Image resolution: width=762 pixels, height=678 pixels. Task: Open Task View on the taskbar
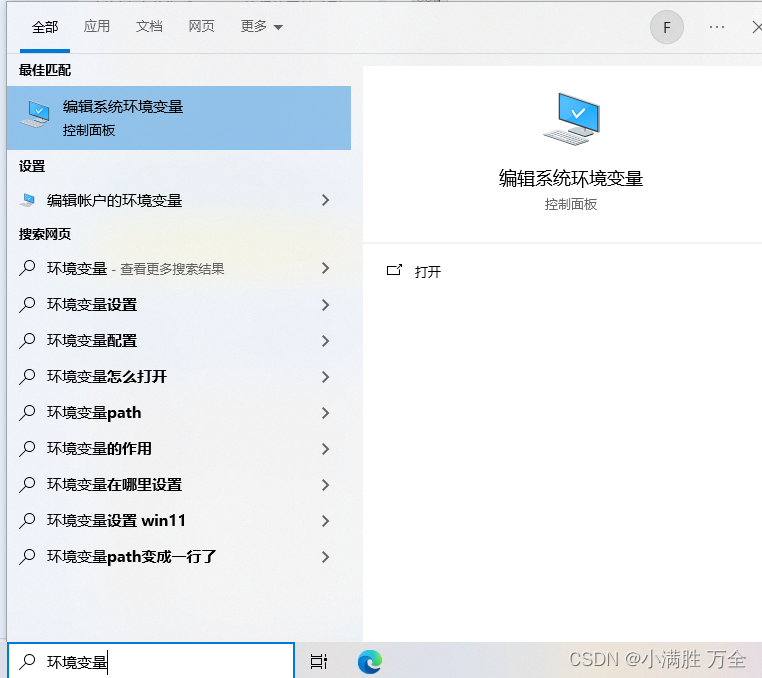[x=318, y=661]
